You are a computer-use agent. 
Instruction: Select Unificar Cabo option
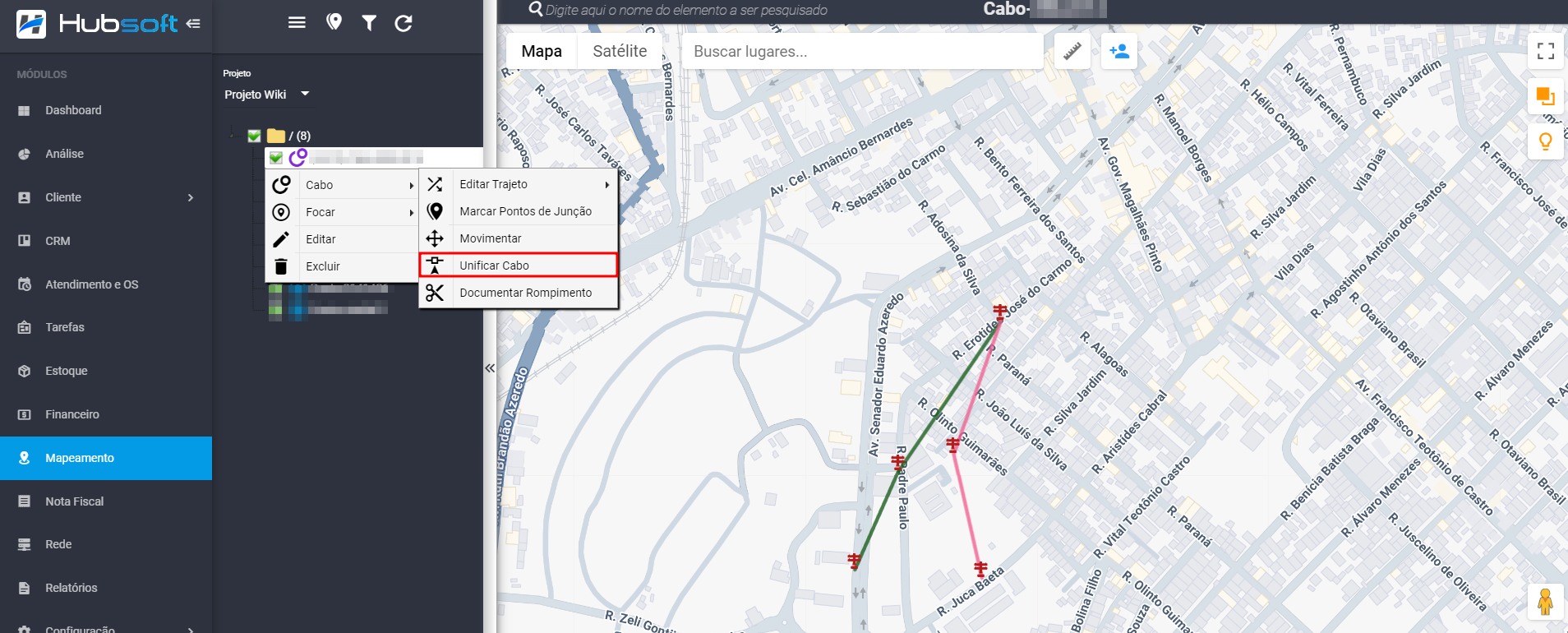pos(519,265)
